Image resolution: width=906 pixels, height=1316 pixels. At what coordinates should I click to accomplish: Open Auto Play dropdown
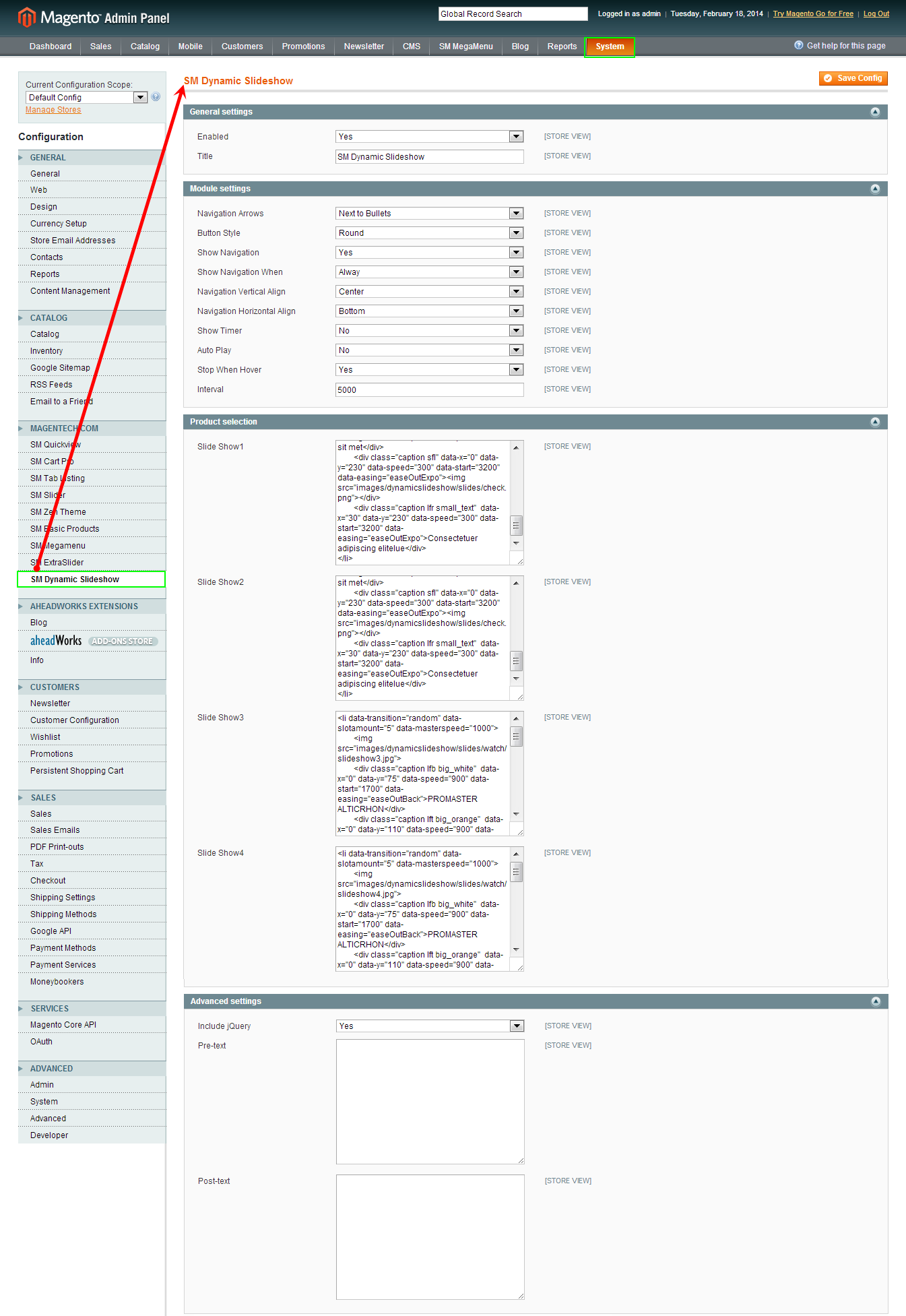coord(430,350)
